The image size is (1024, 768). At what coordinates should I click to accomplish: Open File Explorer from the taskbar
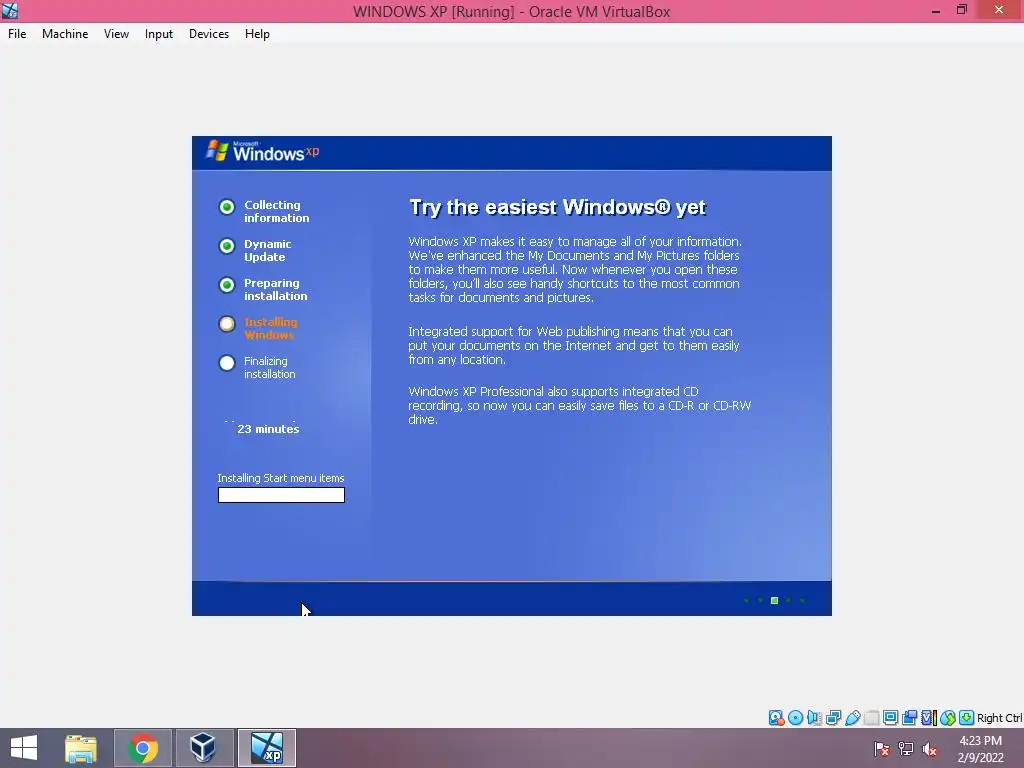pyautogui.click(x=81, y=748)
